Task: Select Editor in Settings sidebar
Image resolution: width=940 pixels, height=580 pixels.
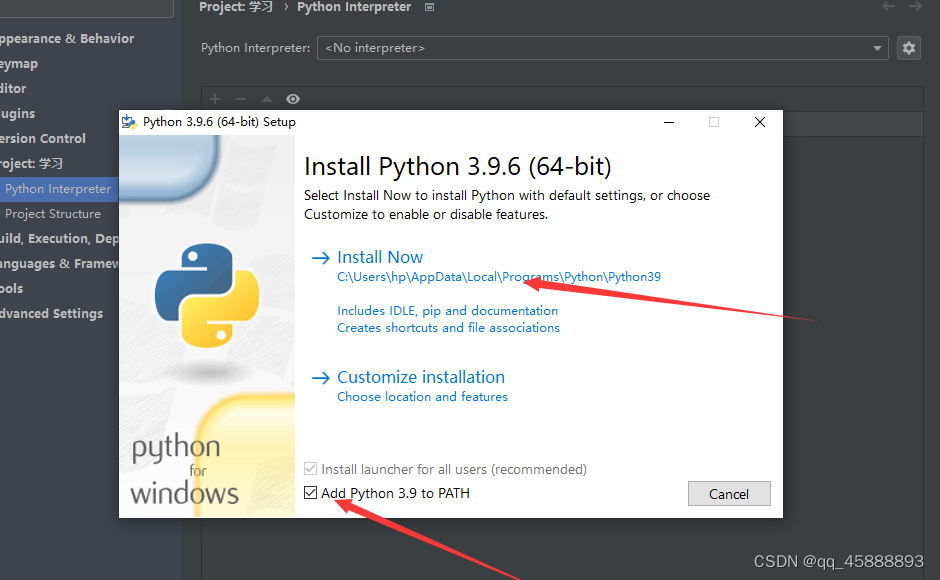Action: 13,88
